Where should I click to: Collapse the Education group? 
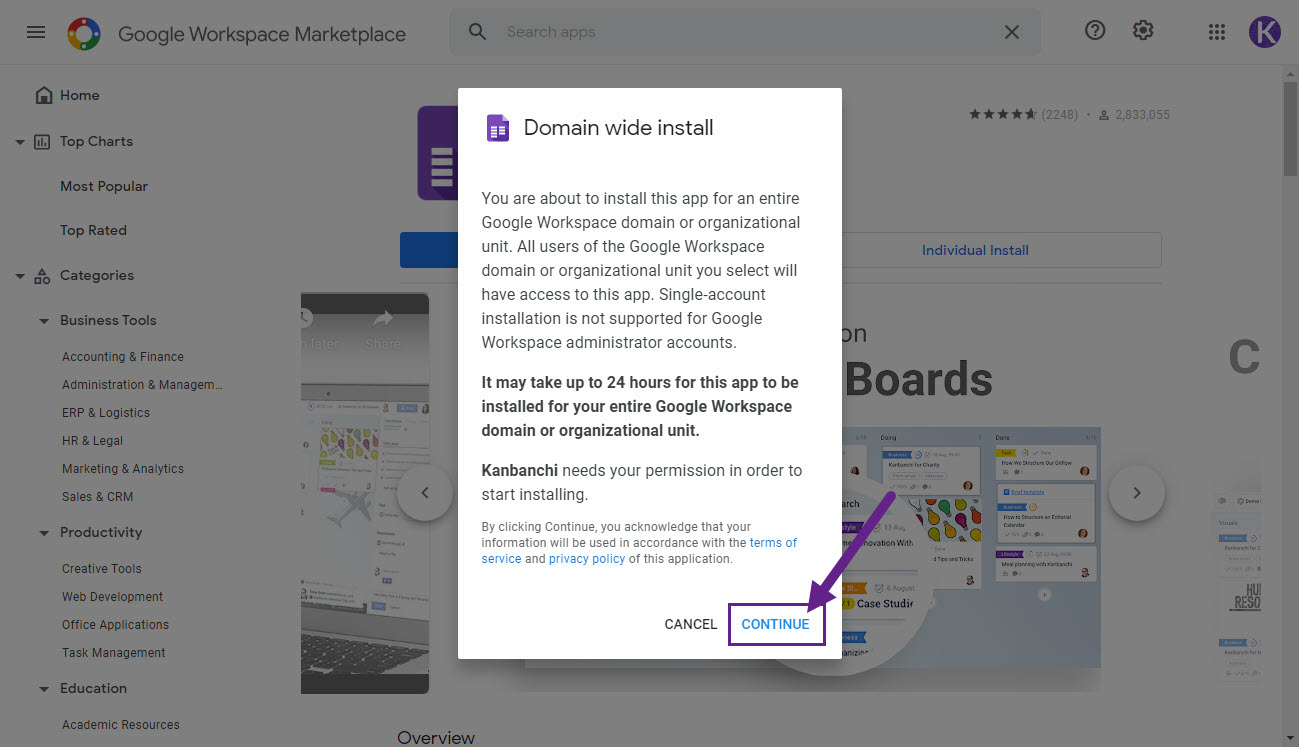pos(44,689)
